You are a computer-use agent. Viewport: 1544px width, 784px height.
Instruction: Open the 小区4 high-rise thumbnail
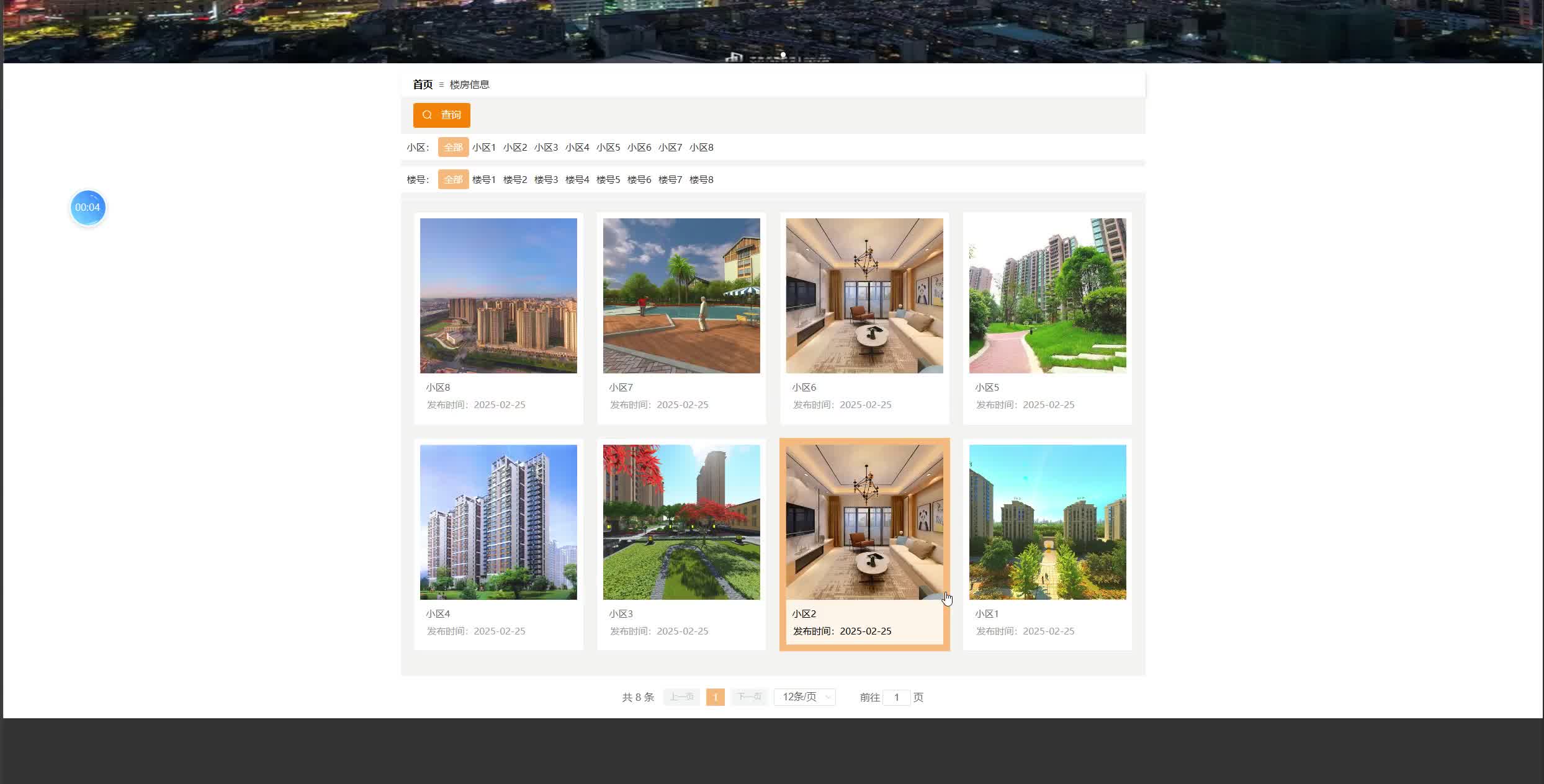point(498,522)
